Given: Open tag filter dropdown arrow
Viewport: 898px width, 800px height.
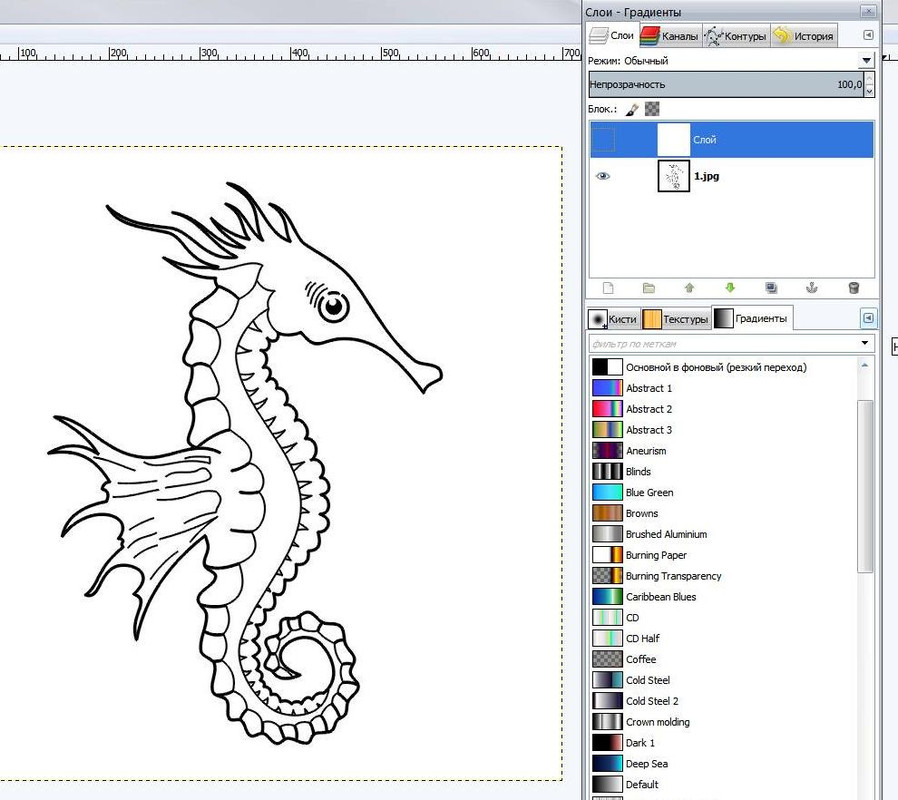Looking at the screenshot, I should 865,343.
